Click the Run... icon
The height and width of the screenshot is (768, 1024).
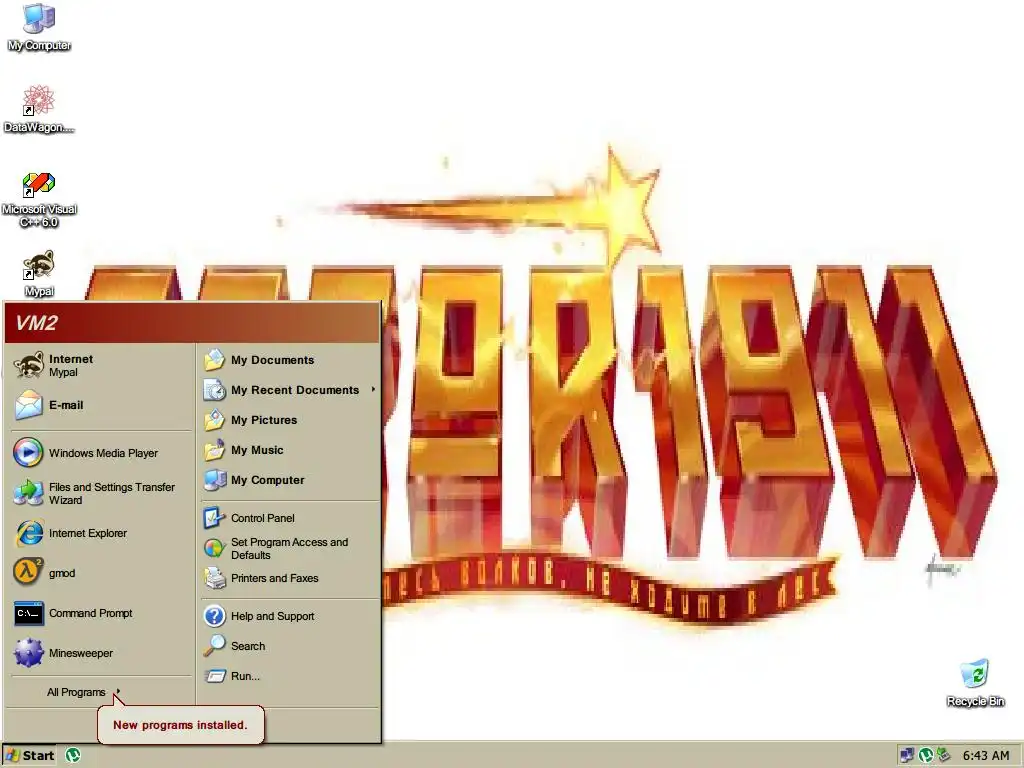click(214, 676)
